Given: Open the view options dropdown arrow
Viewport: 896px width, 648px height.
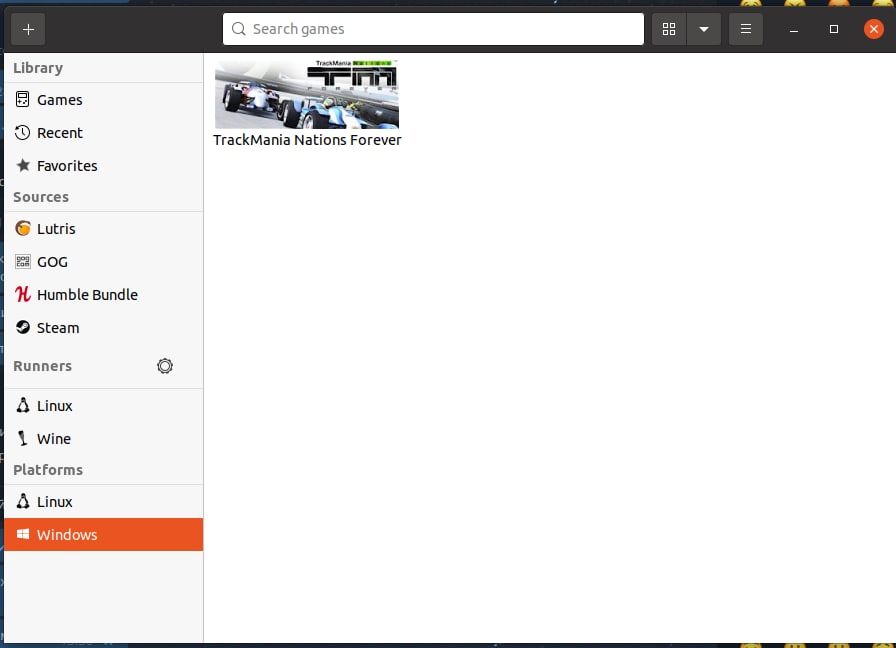Looking at the screenshot, I should (x=704, y=29).
